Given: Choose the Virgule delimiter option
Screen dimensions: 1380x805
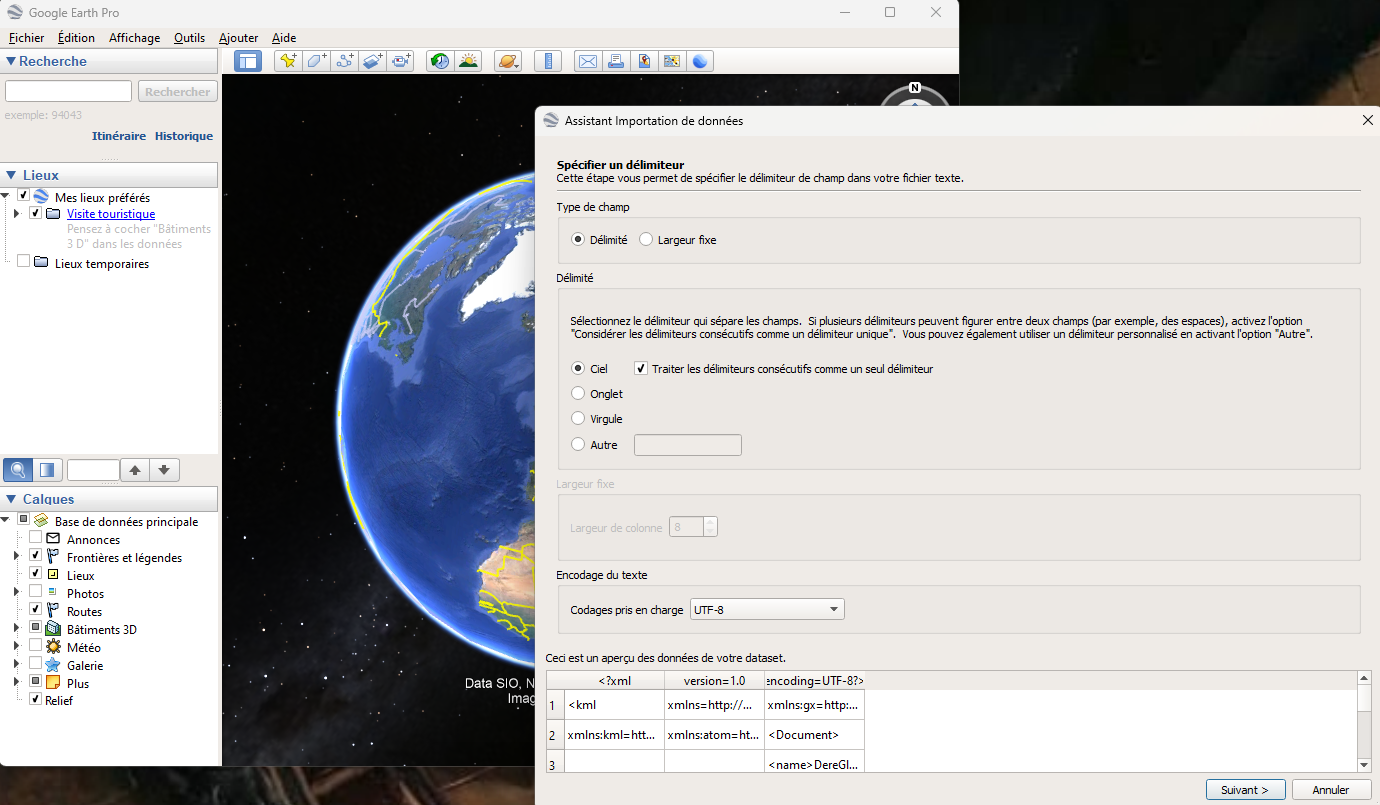Looking at the screenshot, I should pos(578,419).
